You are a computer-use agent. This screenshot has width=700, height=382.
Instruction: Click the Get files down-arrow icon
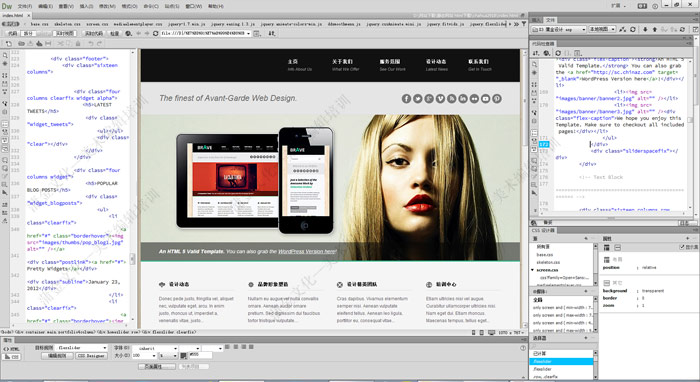pos(646,29)
